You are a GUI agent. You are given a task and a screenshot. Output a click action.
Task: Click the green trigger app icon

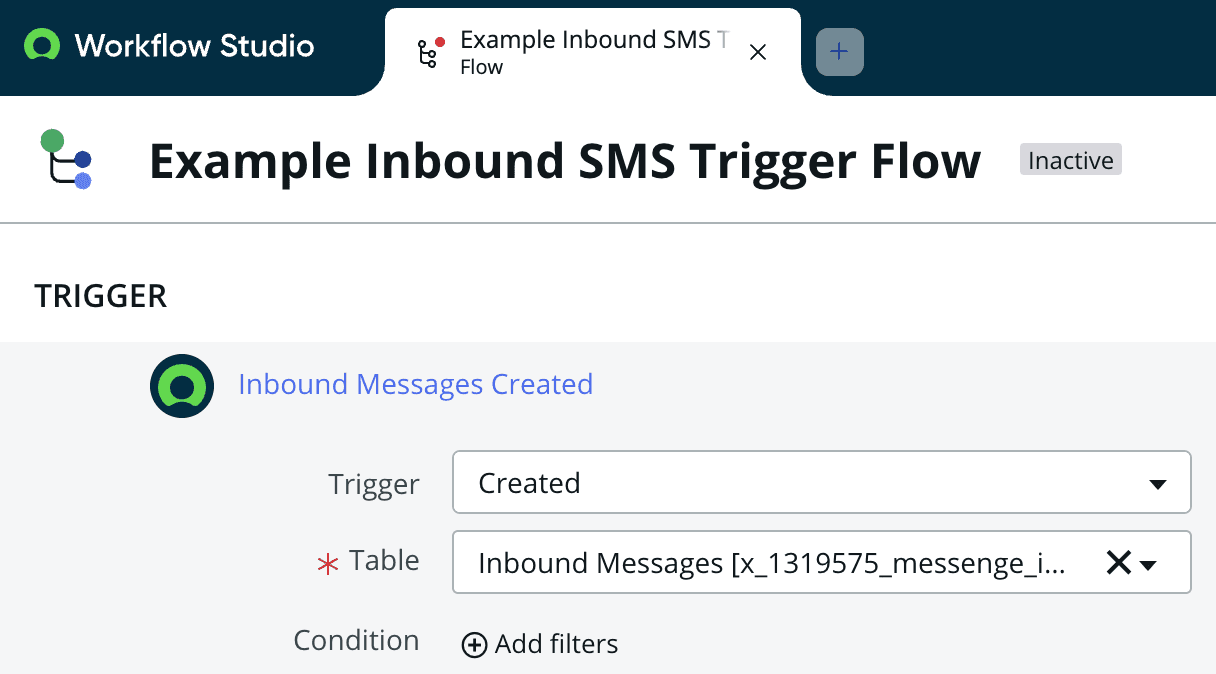(181, 385)
